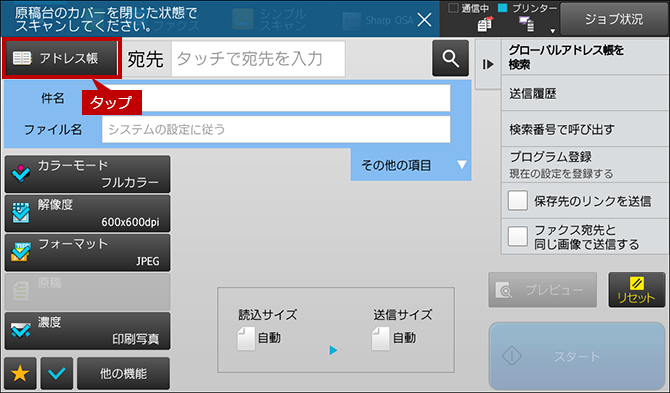Image resolution: width=670 pixels, height=393 pixels.
Task: Enable 保存先のリンクを送信 checkbox
Action: point(517,201)
